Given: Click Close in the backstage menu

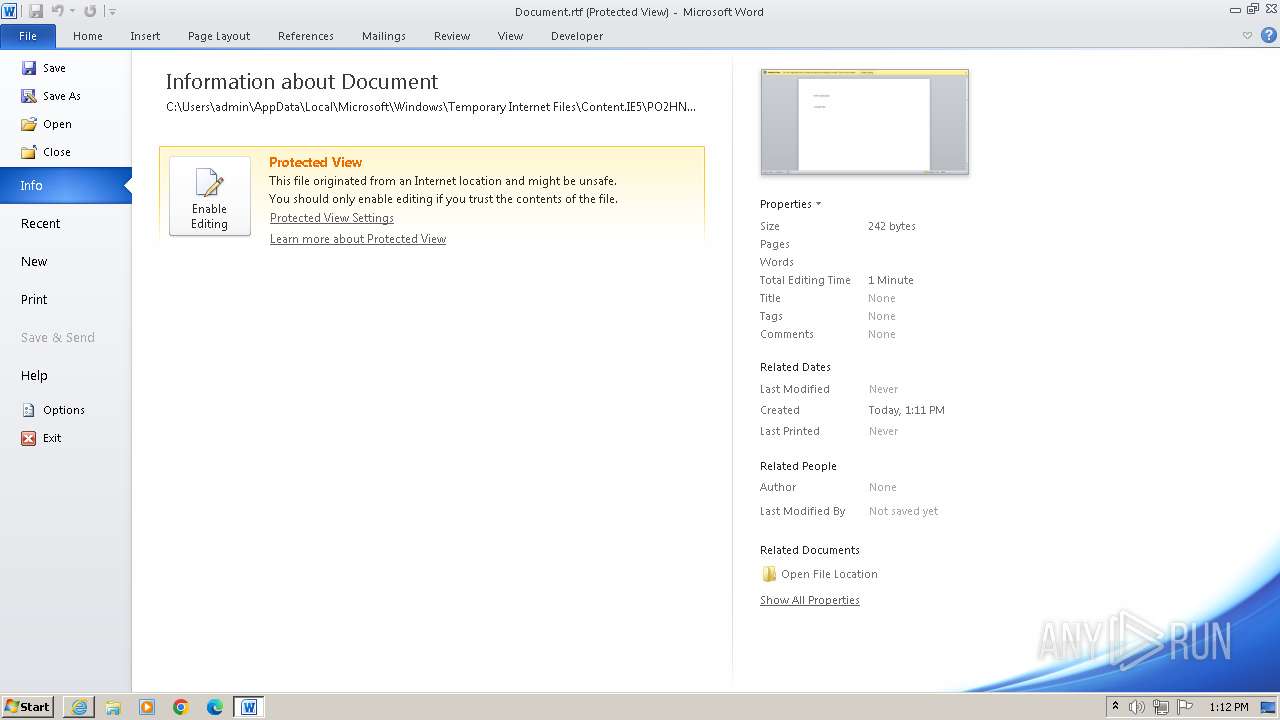Looking at the screenshot, I should (46, 152).
